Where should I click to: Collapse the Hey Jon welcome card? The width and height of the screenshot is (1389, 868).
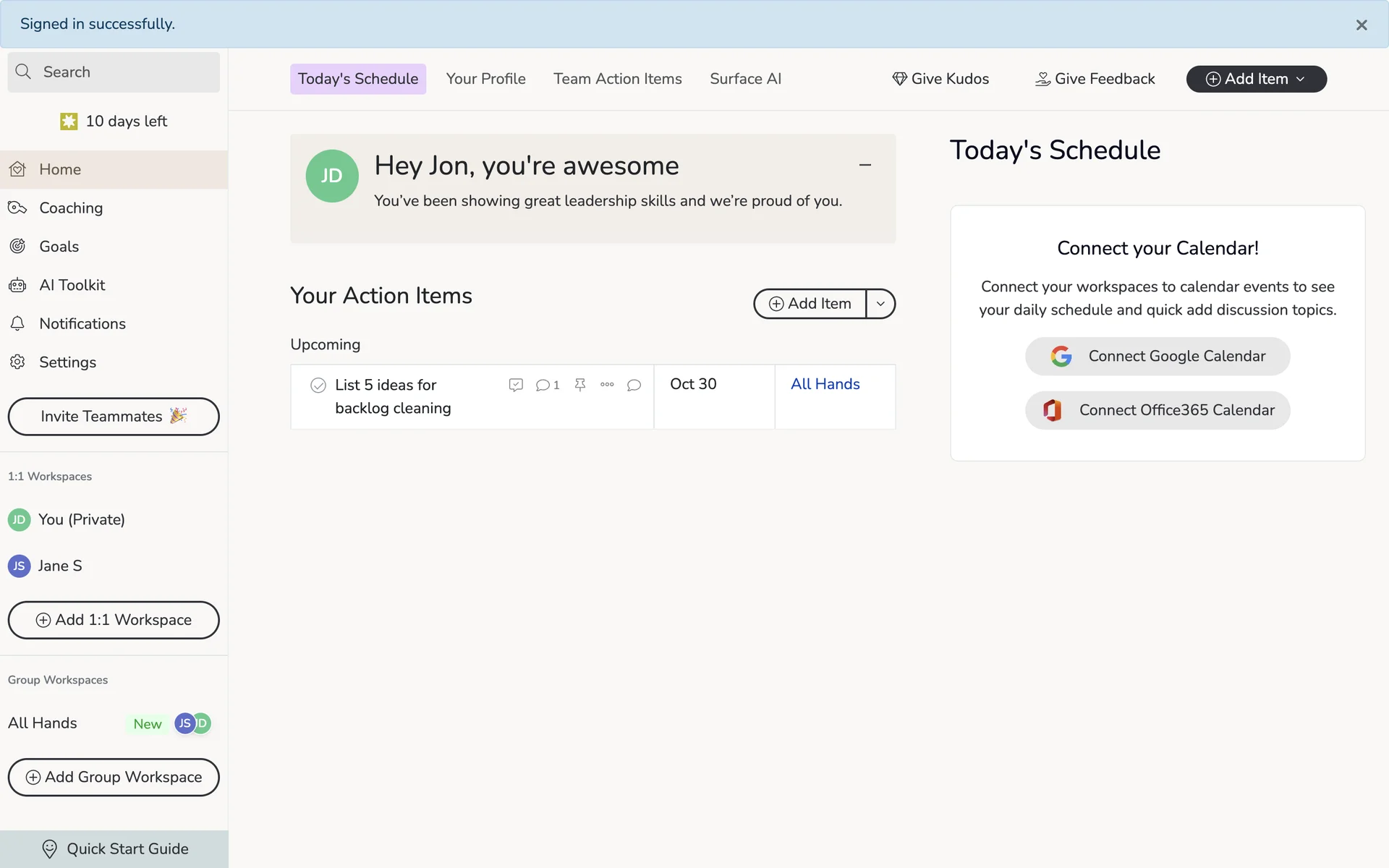pyautogui.click(x=865, y=166)
